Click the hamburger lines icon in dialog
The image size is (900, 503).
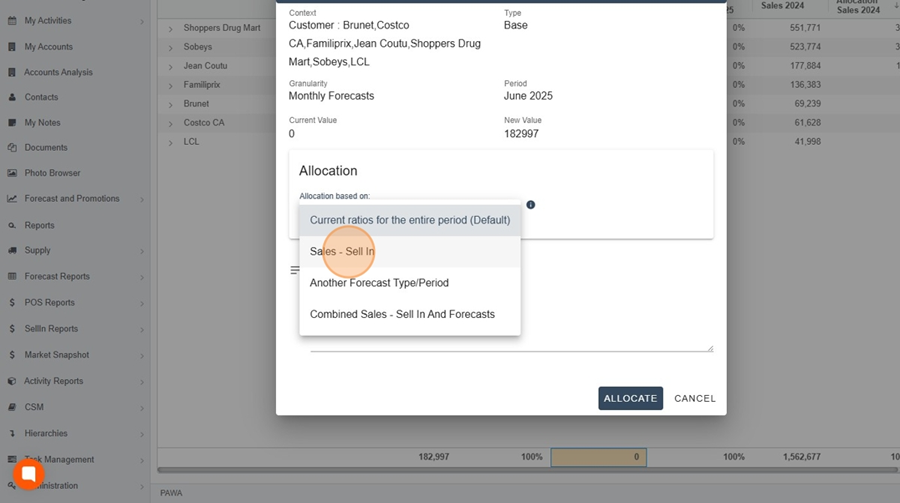click(x=294, y=270)
